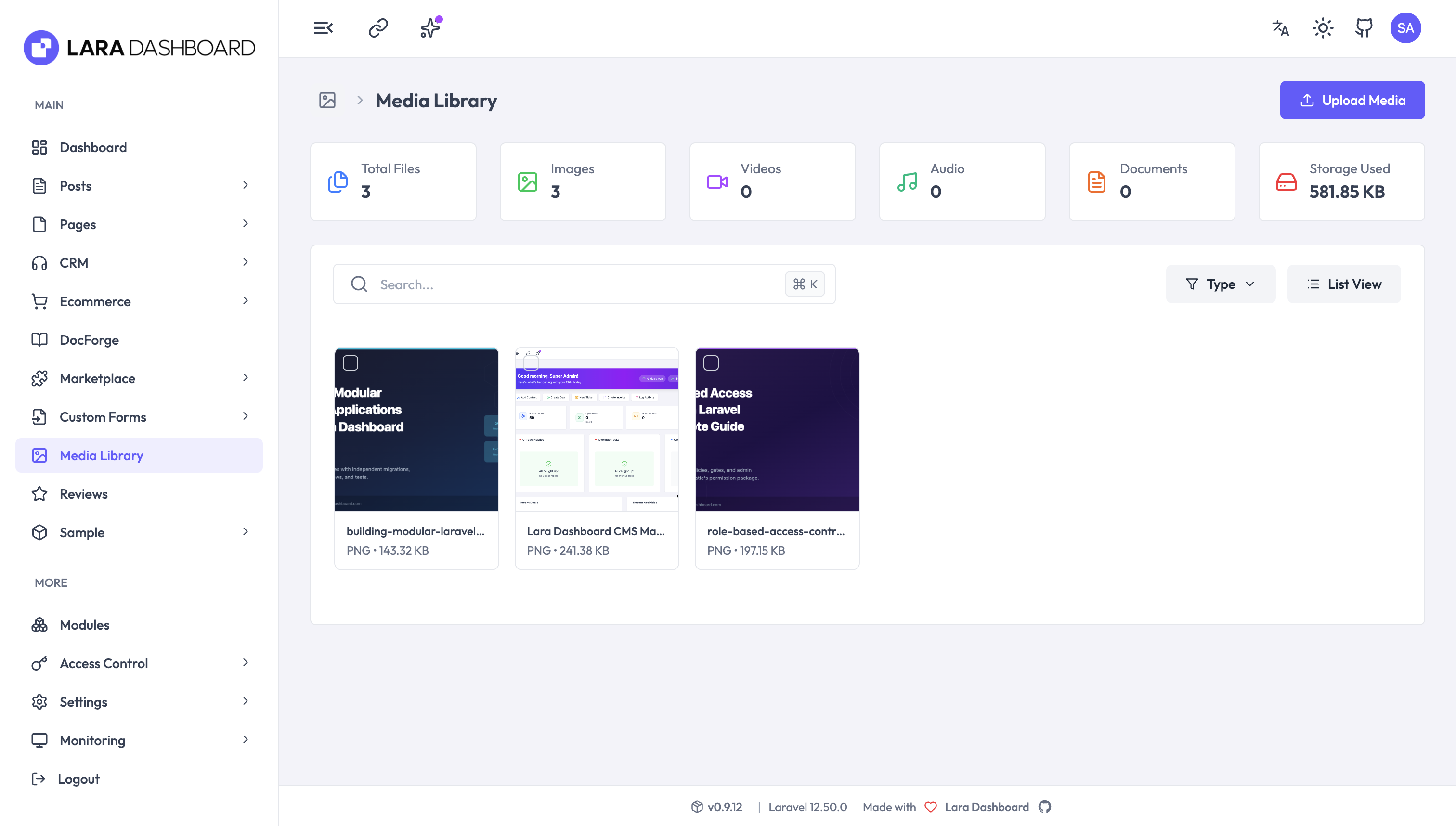This screenshot has height=826, width=1456.
Task: Expand the Posts menu chevron
Action: pos(245,185)
